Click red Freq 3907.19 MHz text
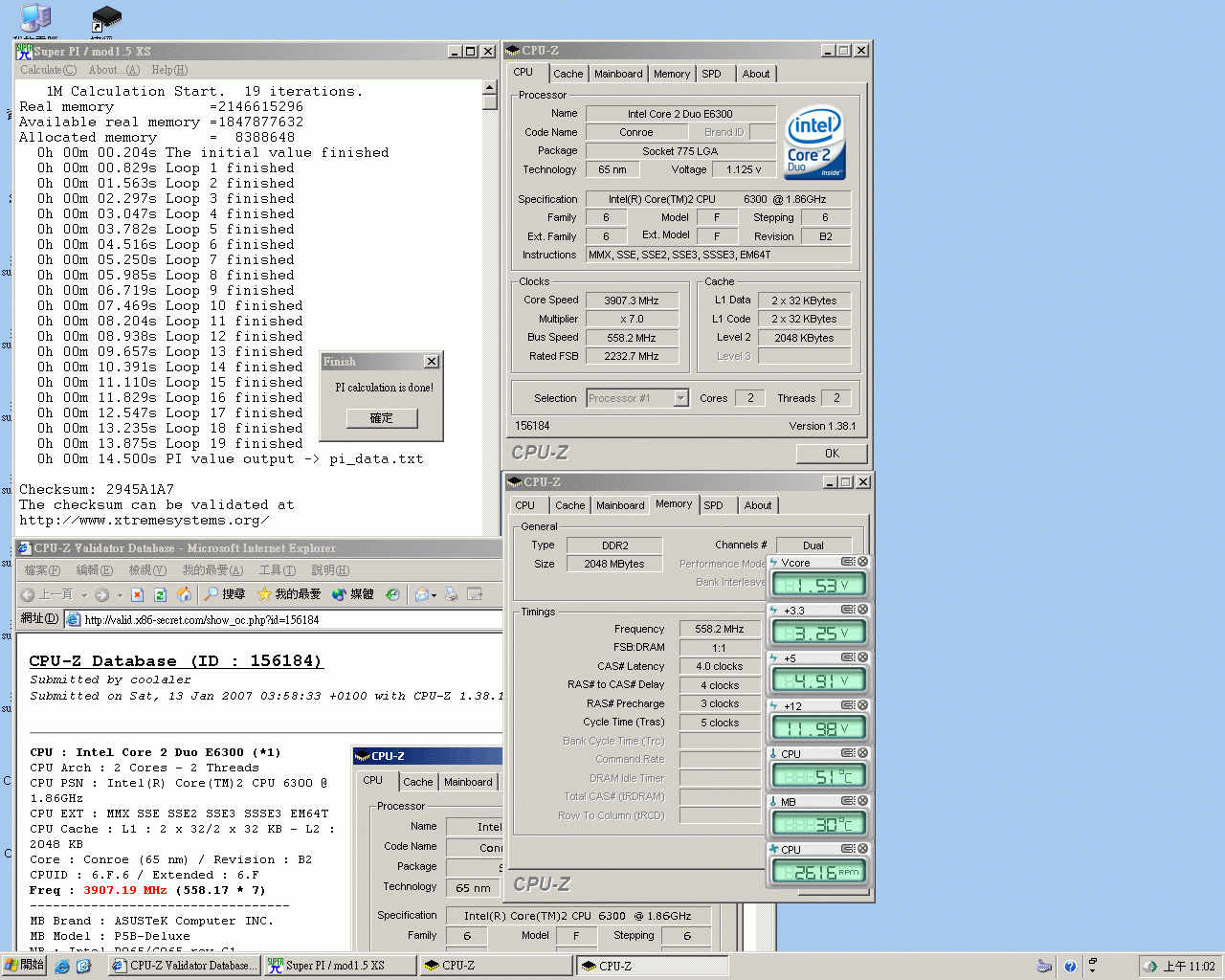 tap(125, 890)
